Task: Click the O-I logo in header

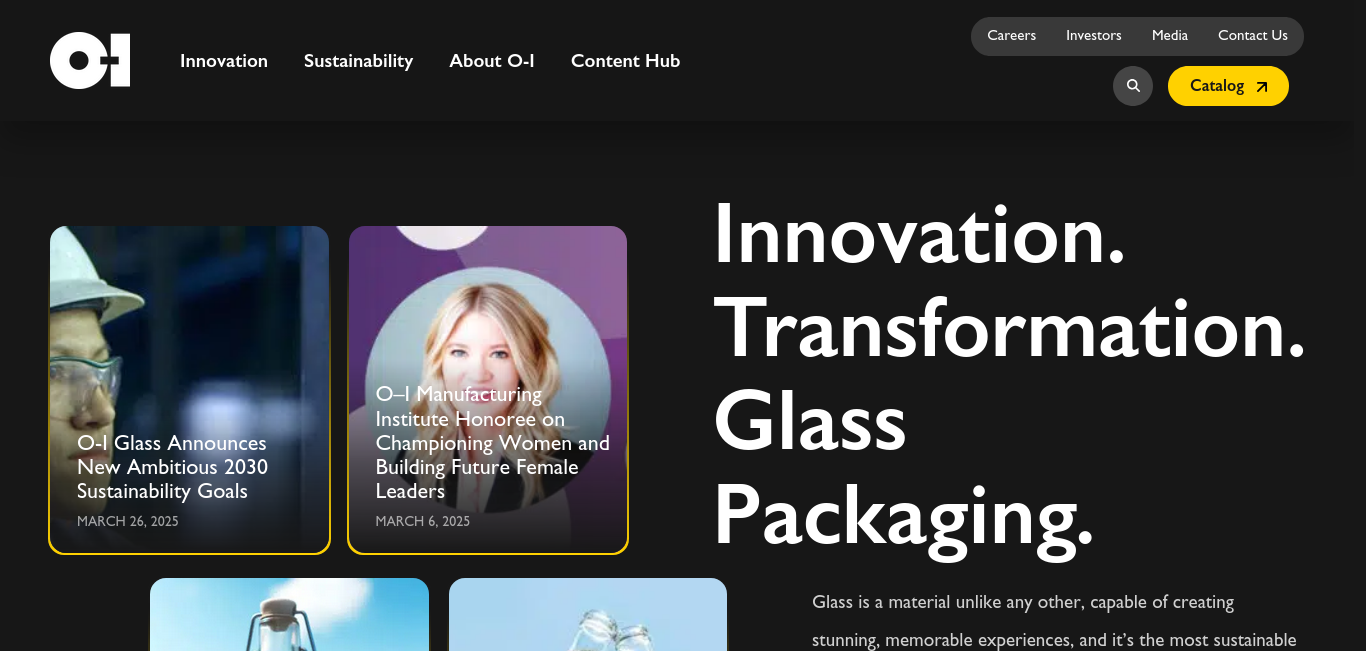Action: point(90,61)
